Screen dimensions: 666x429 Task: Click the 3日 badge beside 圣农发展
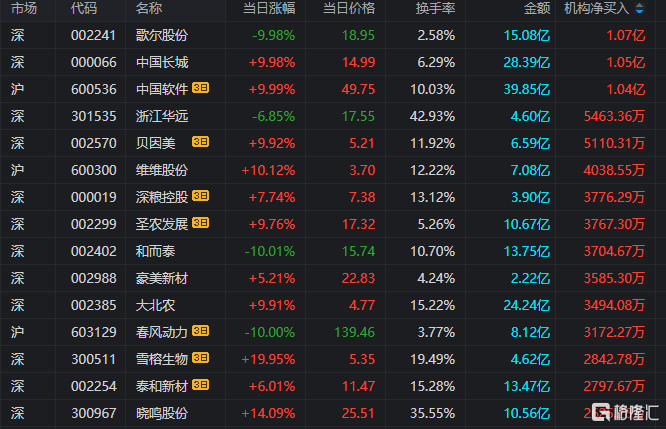pos(200,223)
